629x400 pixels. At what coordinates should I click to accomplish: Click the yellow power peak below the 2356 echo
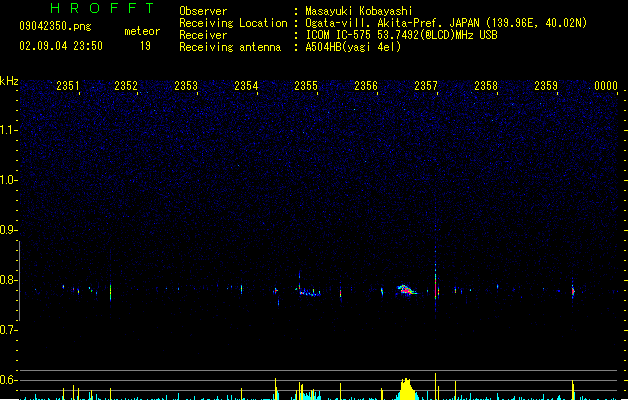click(x=406, y=388)
